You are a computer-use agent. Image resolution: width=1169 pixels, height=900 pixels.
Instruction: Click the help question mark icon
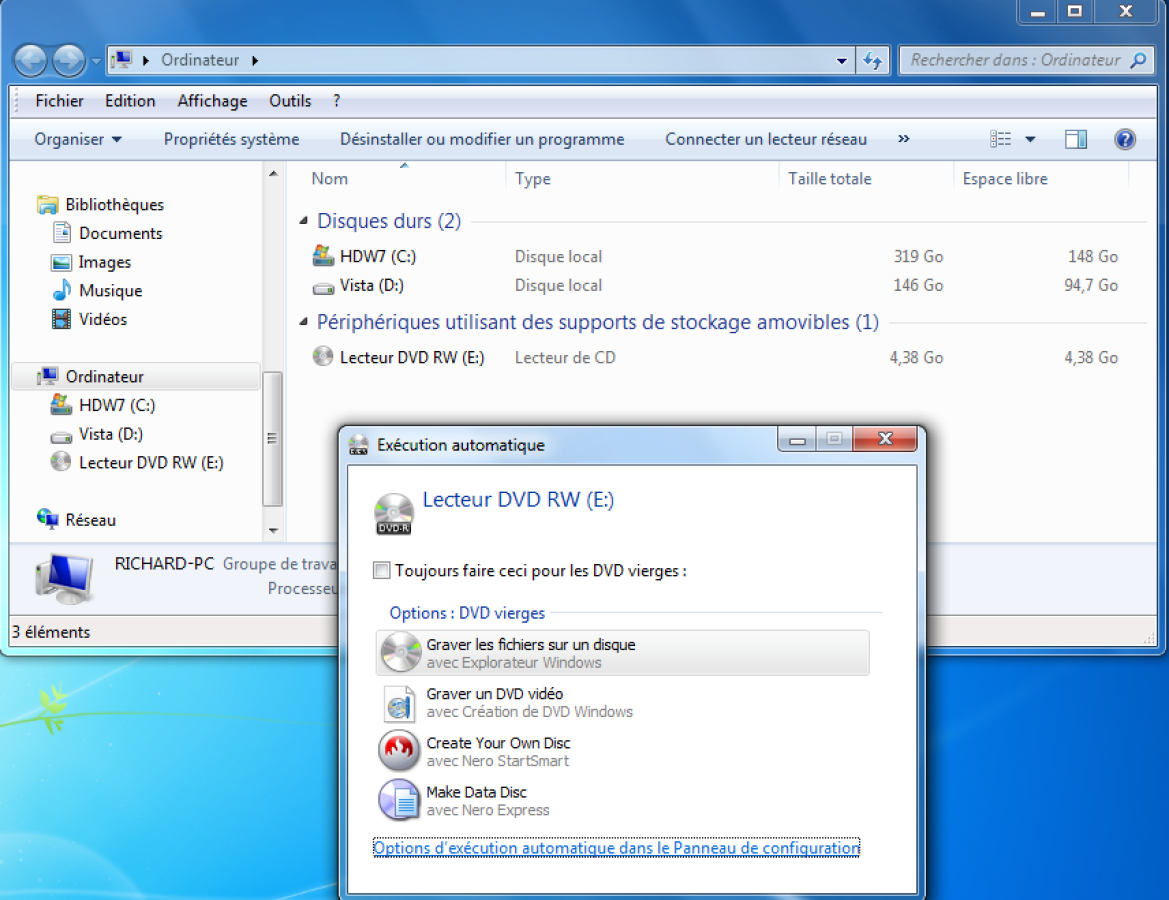[1125, 139]
